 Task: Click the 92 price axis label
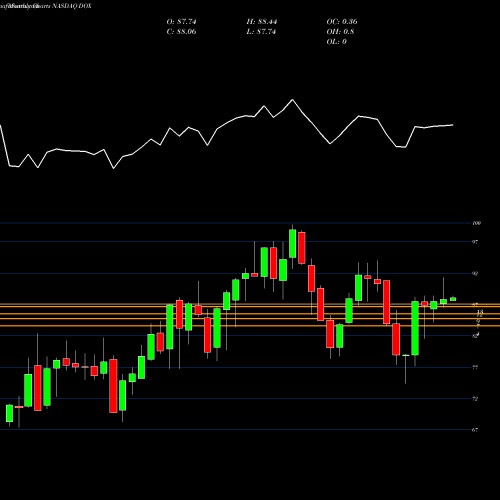click(x=475, y=274)
